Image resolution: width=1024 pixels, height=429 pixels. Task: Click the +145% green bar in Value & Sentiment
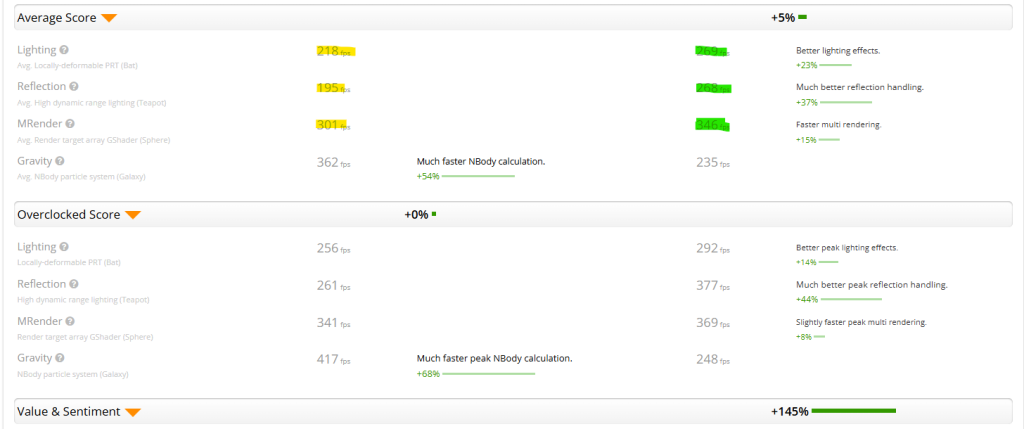[x=853, y=411]
